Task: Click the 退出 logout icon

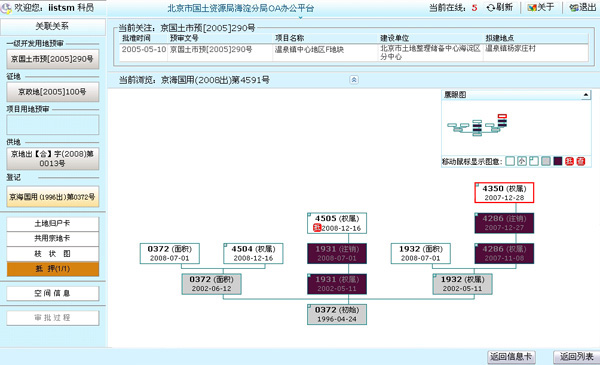Action: click(574, 8)
